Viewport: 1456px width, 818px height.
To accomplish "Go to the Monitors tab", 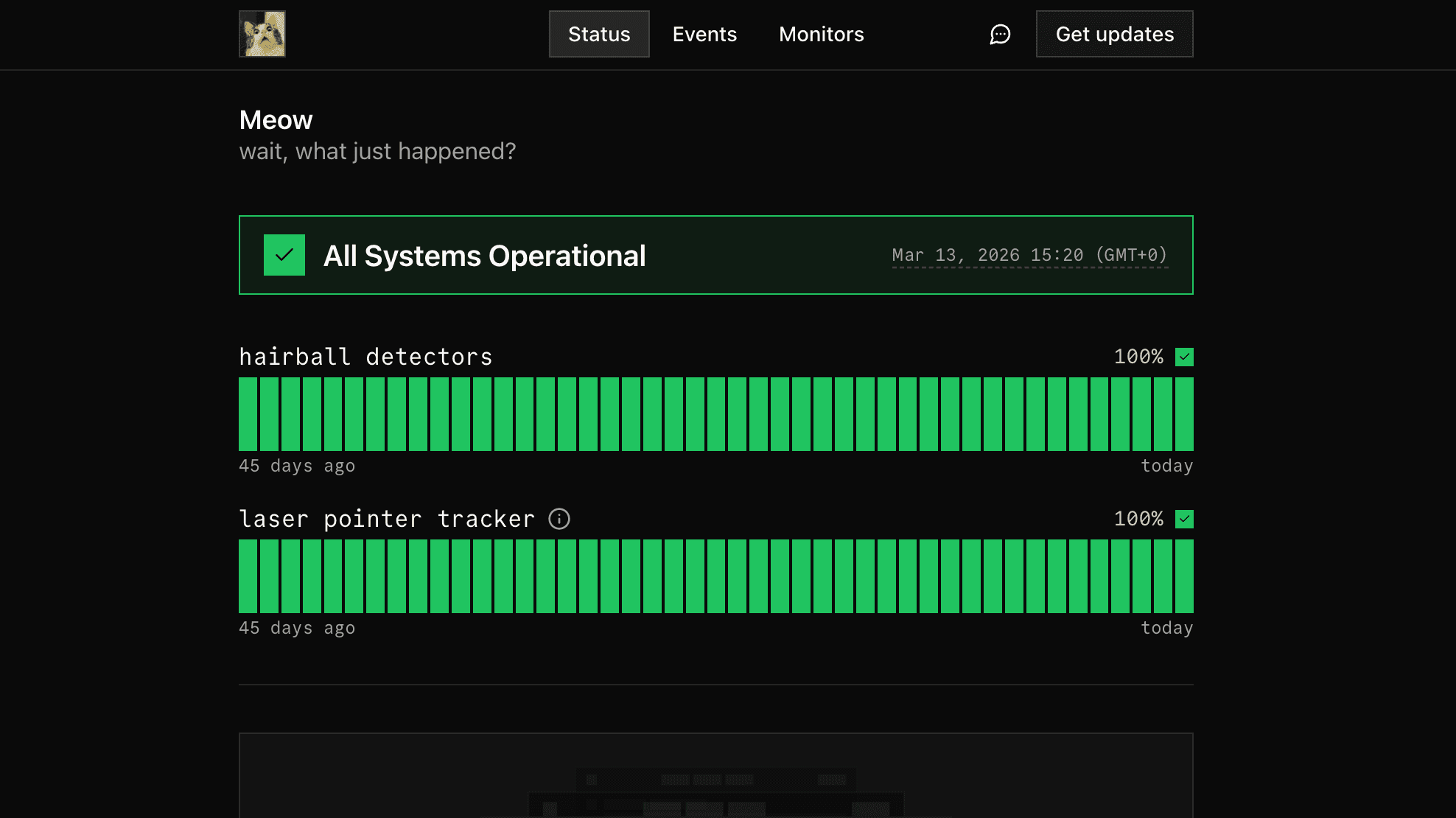I will pos(821,34).
